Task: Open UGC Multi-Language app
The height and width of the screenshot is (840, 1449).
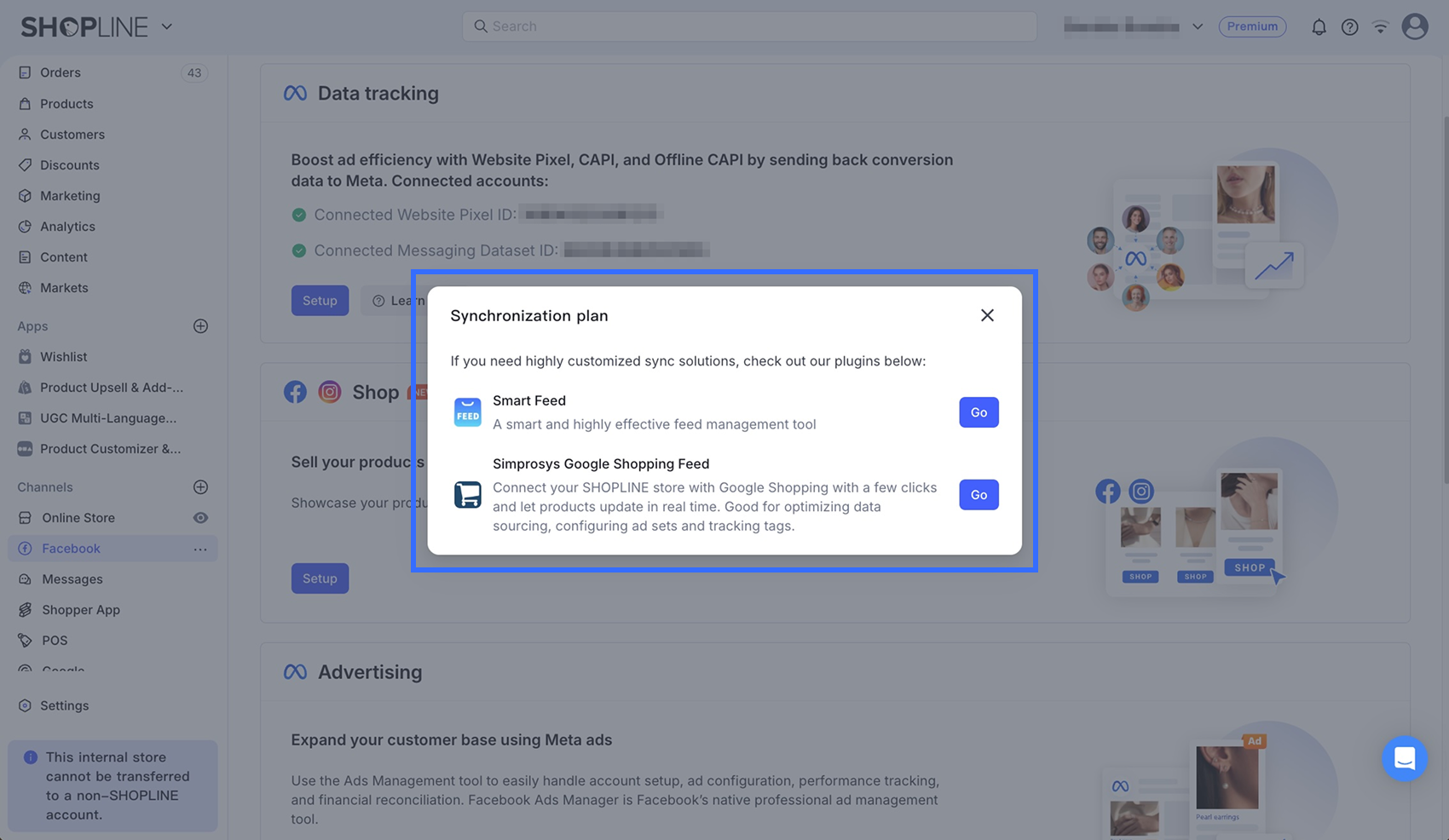Action: point(108,417)
